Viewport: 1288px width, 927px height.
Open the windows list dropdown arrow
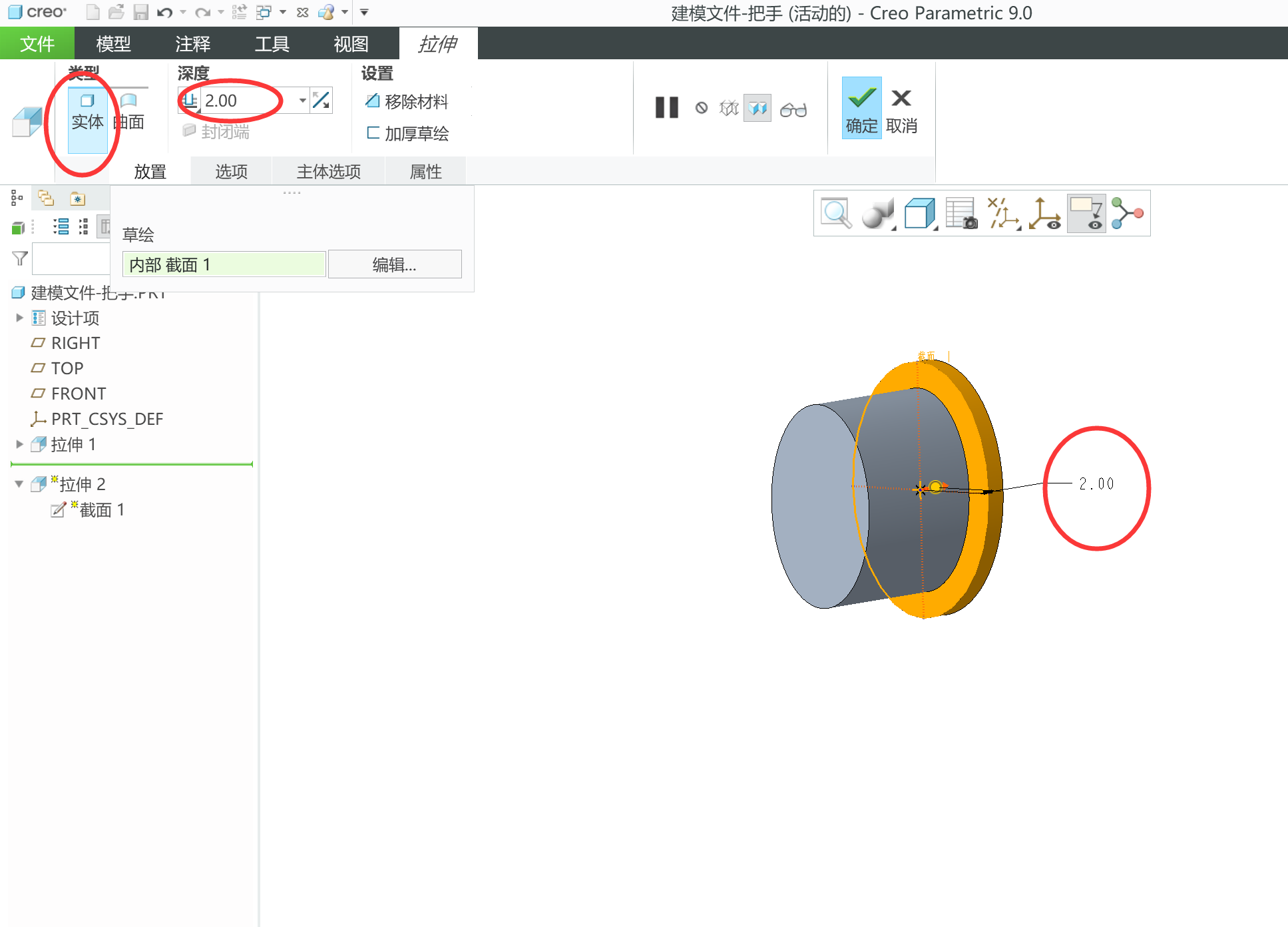click(x=283, y=12)
